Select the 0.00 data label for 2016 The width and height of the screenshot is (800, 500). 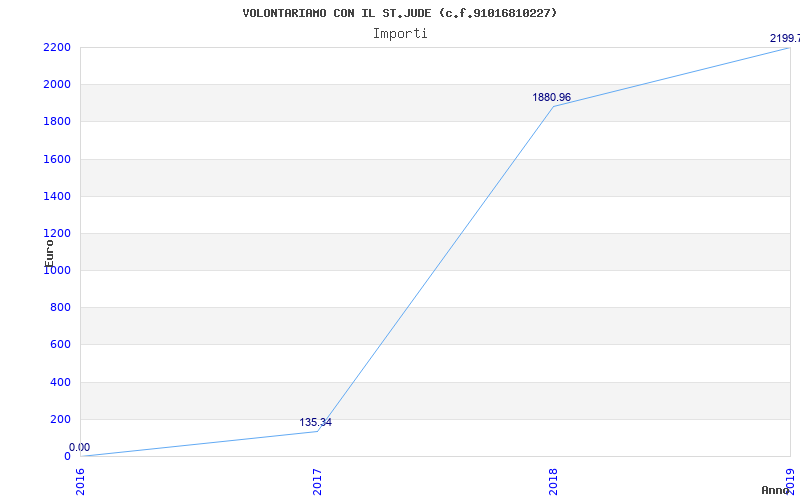(80, 447)
